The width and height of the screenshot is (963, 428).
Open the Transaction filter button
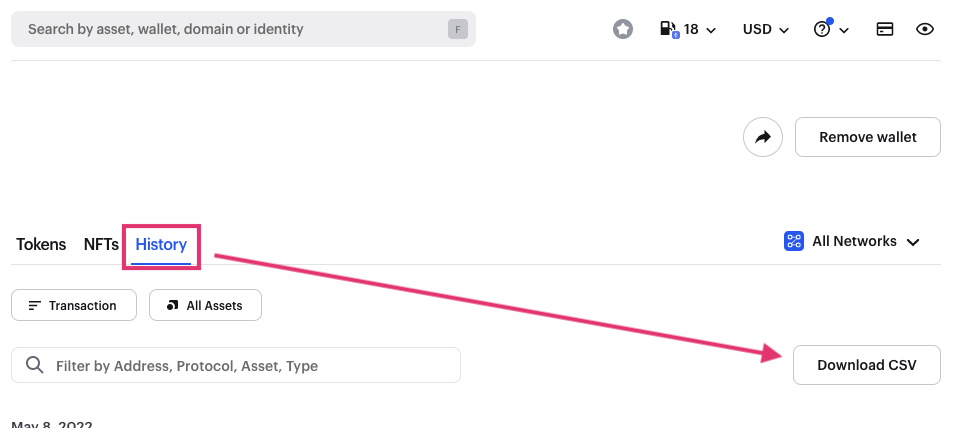[74, 305]
